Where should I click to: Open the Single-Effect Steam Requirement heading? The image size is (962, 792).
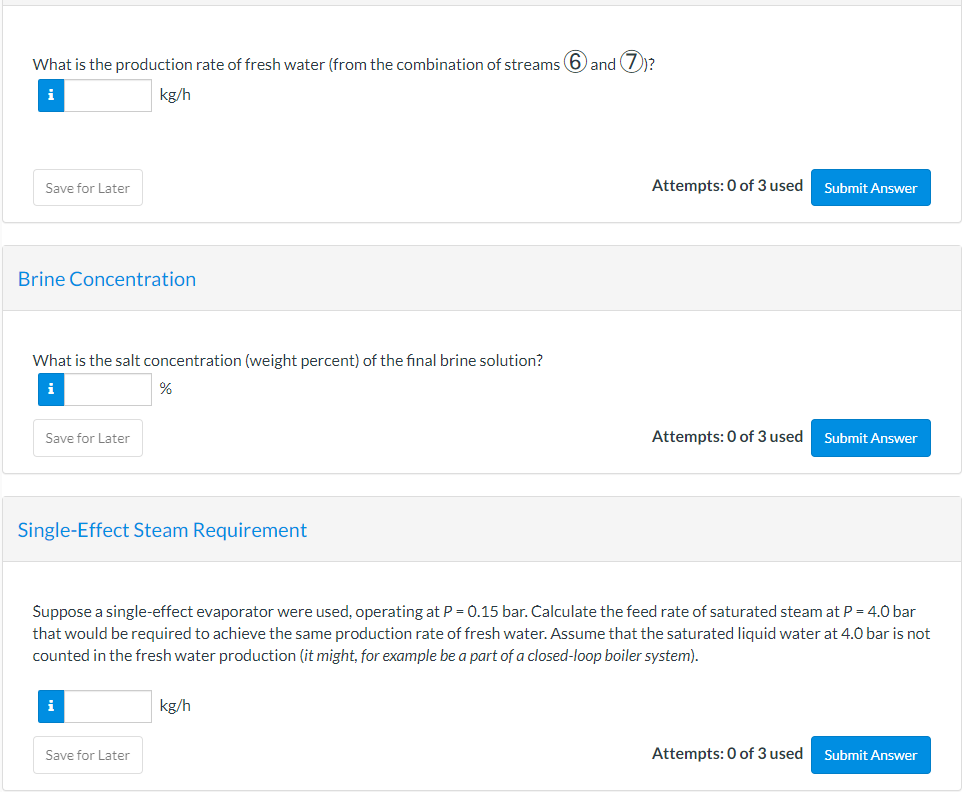[162, 530]
